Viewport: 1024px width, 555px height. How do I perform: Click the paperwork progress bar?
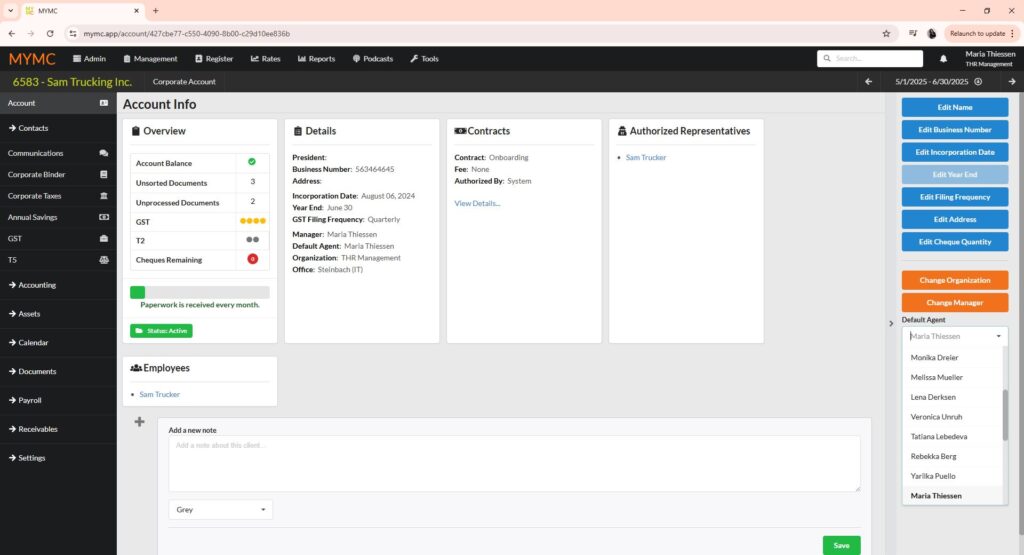200,293
